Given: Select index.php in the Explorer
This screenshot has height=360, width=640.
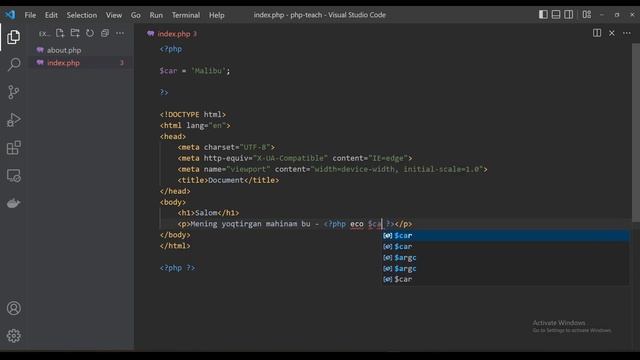Looking at the screenshot, I should (x=64, y=63).
